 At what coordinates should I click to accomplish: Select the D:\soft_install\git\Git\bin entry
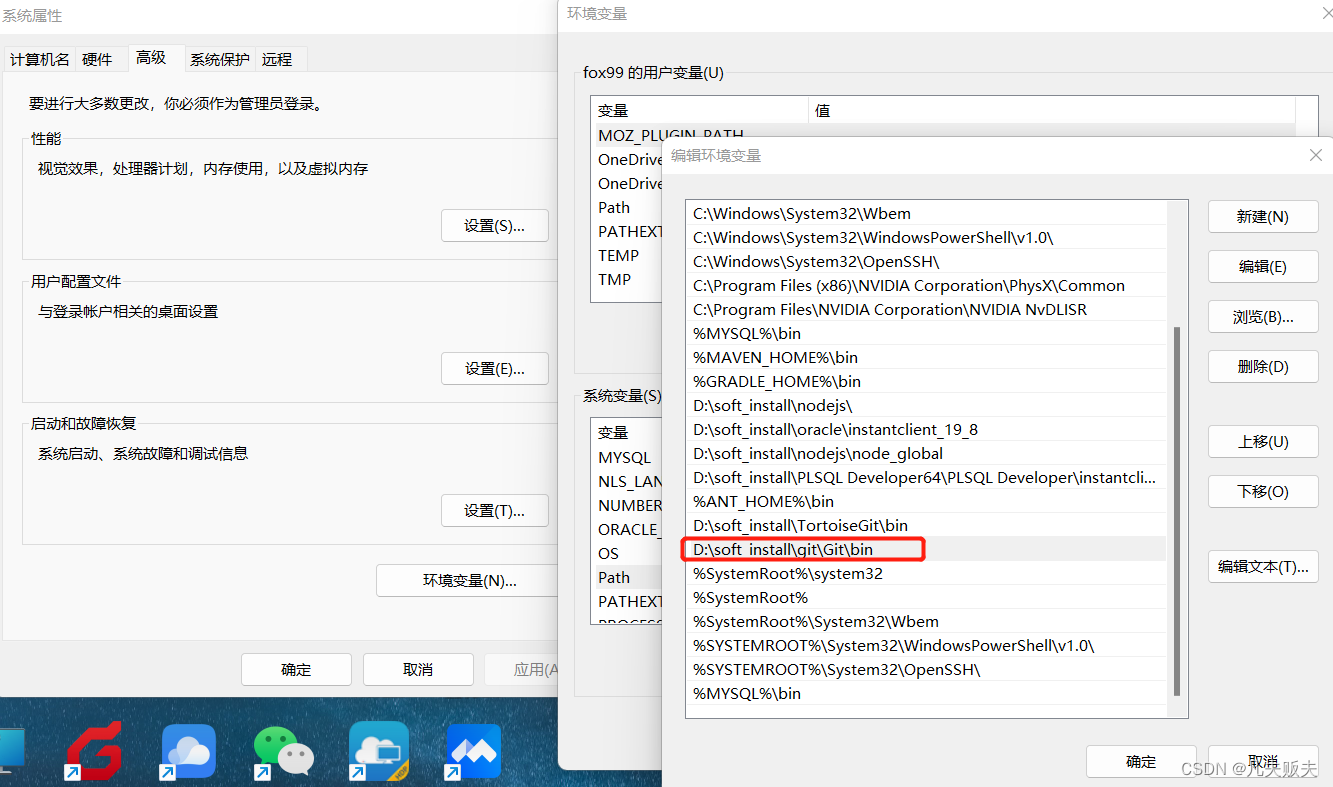point(926,549)
